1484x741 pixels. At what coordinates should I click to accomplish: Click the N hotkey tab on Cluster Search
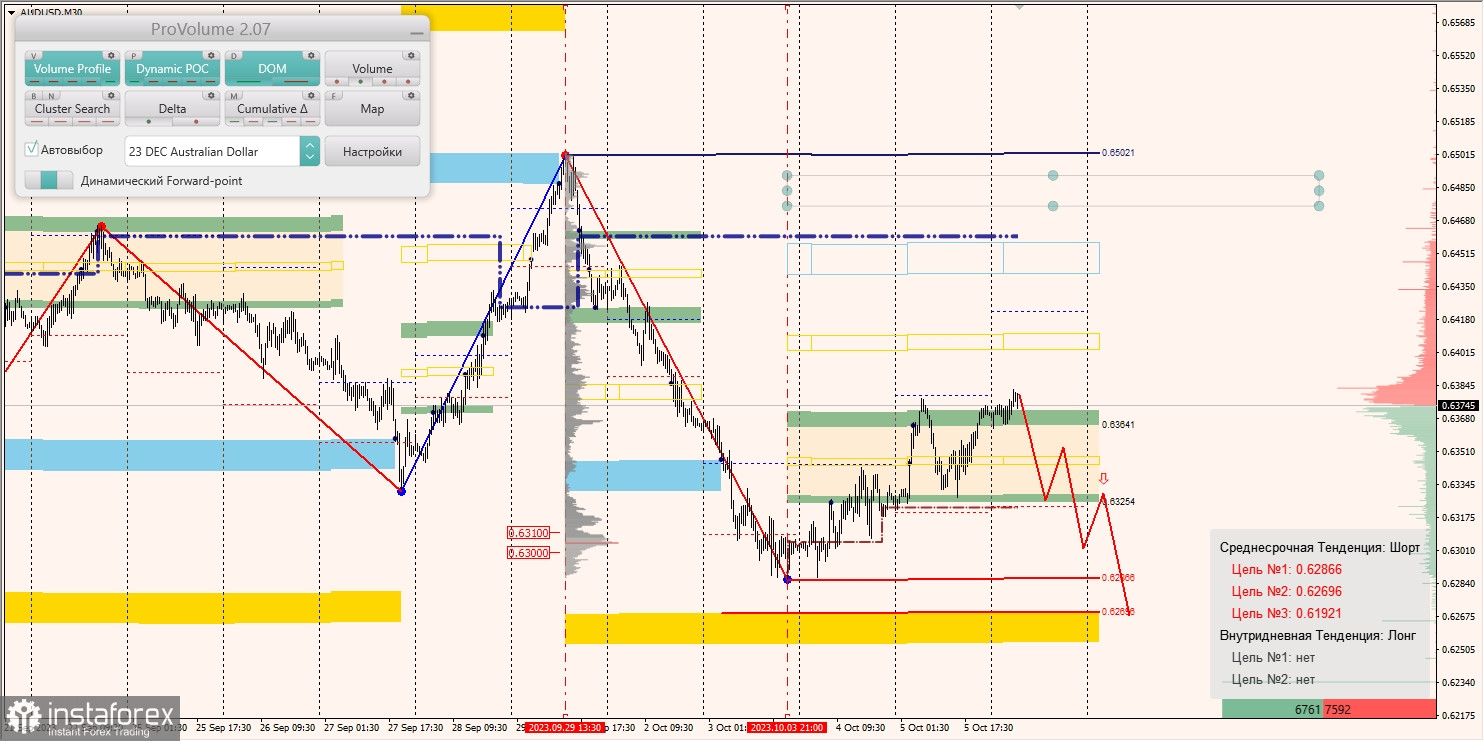coord(52,96)
